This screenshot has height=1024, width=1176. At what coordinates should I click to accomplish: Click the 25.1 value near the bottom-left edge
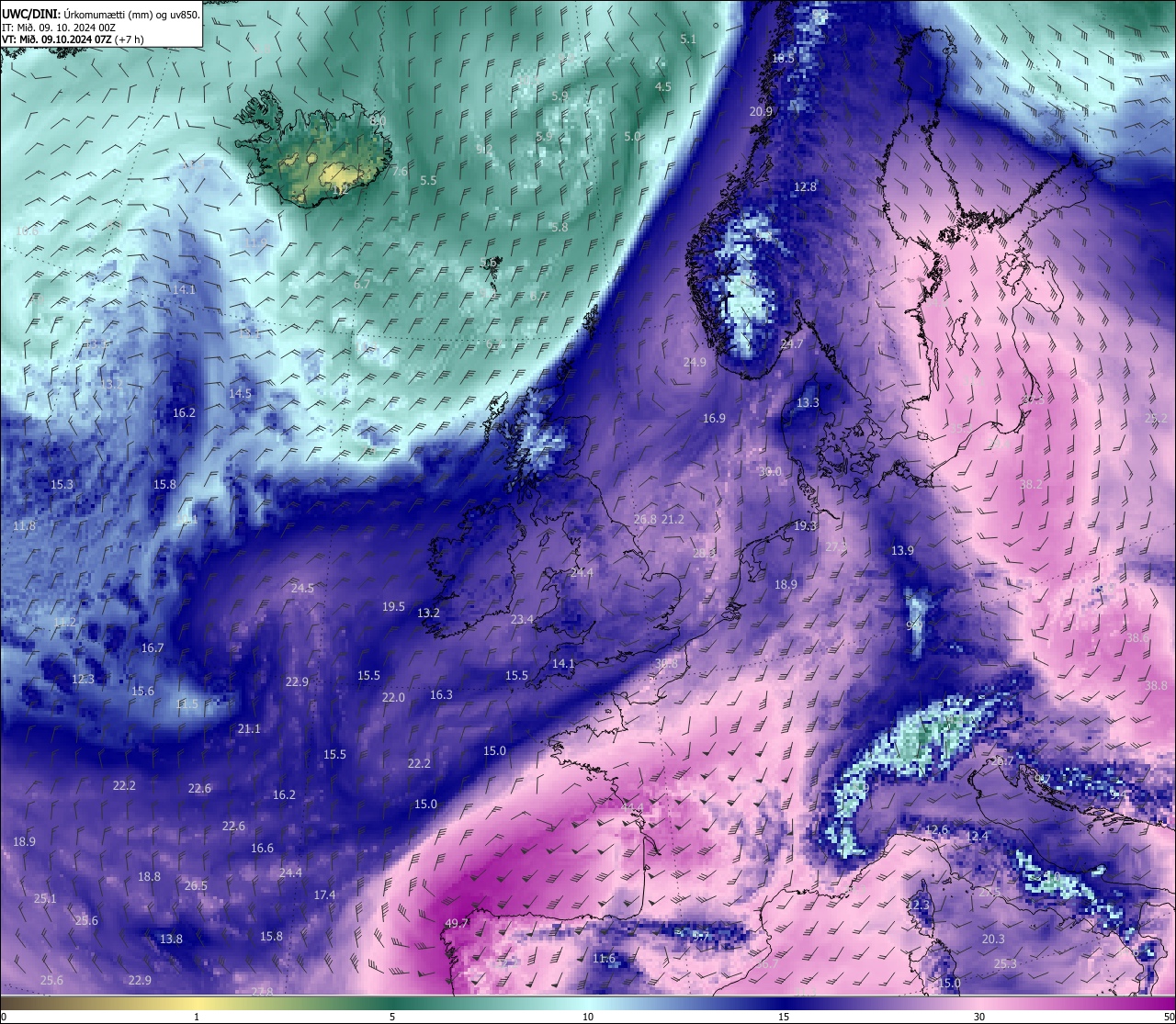pyautogui.click(x=44, y=898)
